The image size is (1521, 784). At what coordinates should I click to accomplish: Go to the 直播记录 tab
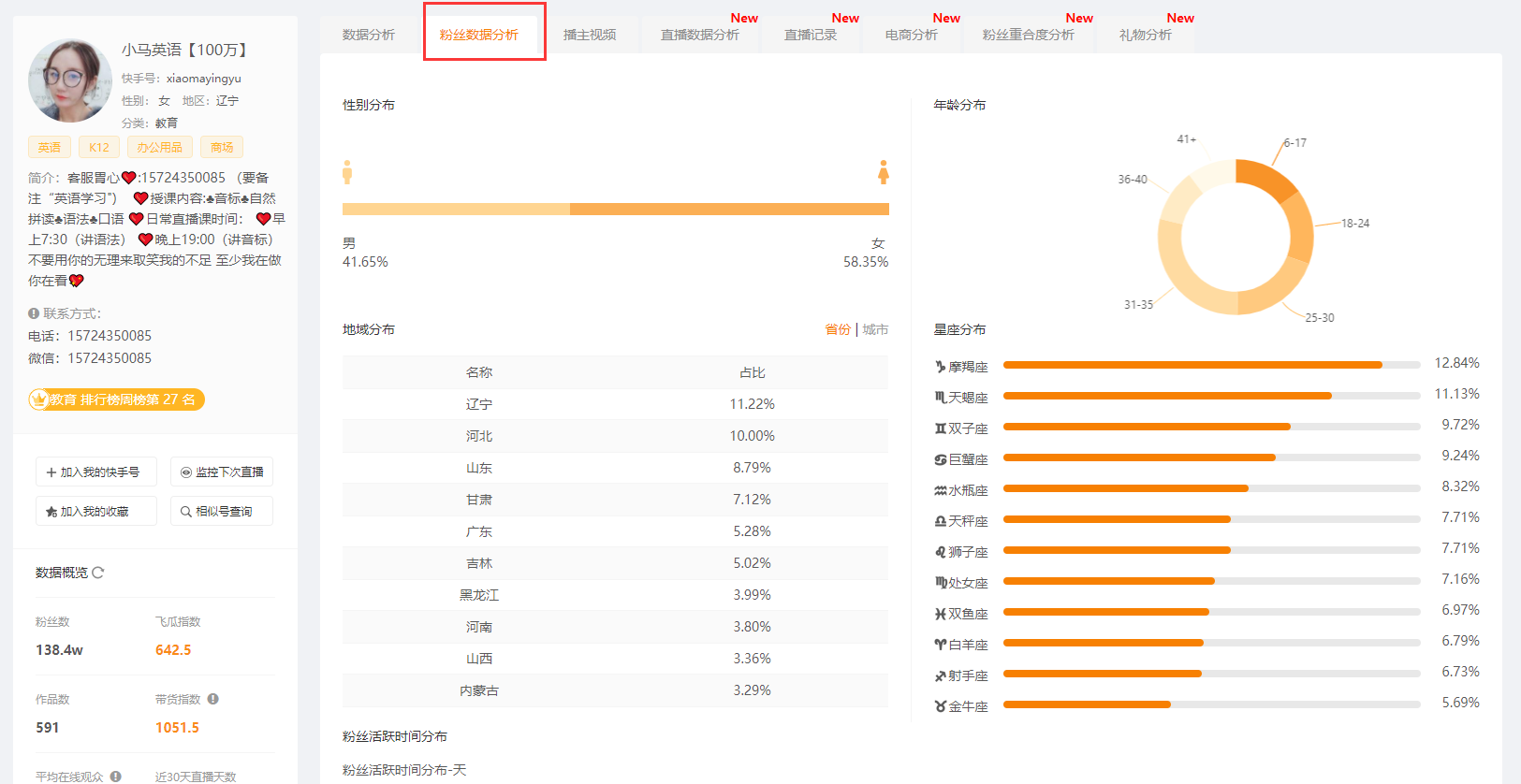pyautogui.click(x=811, y=35)
